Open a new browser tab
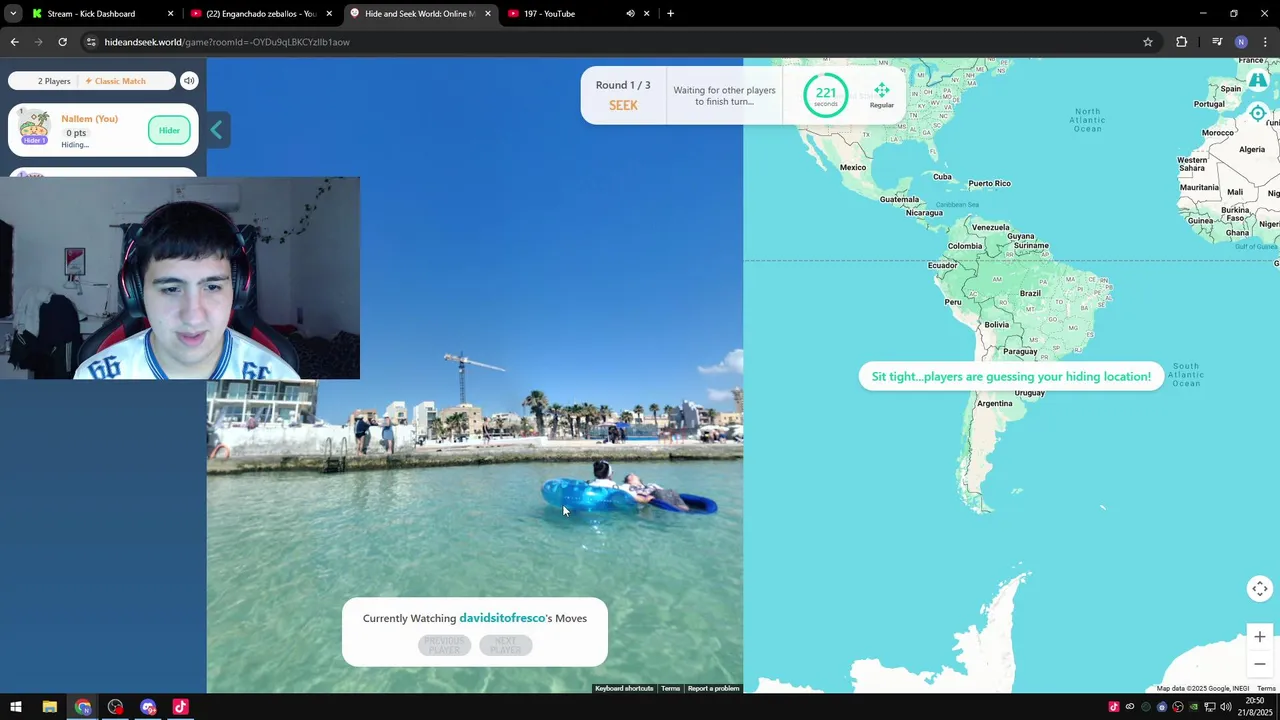1280x720 pixels. click(670, 14)
